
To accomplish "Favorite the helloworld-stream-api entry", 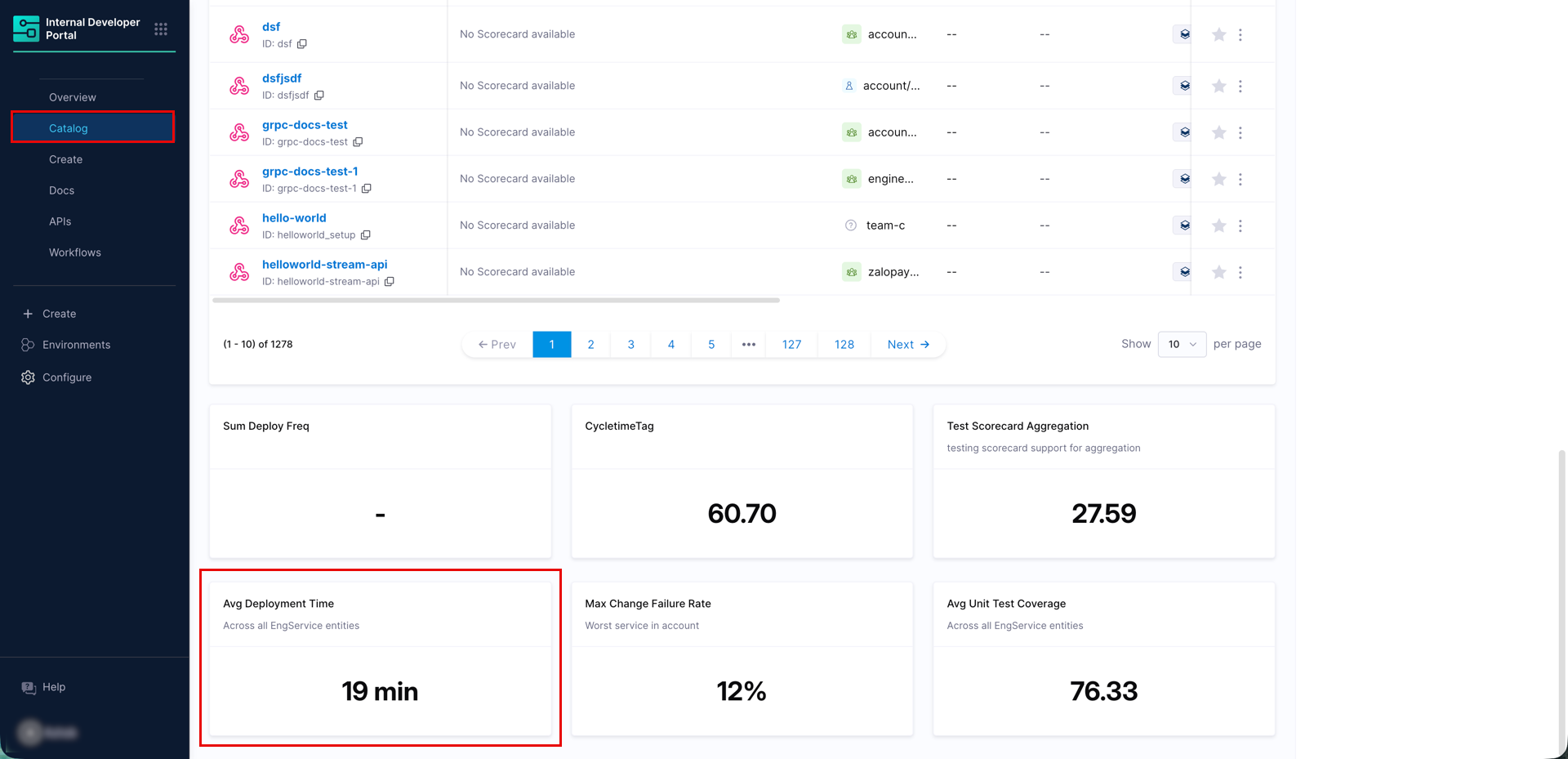I will [x=1218, y=272].
